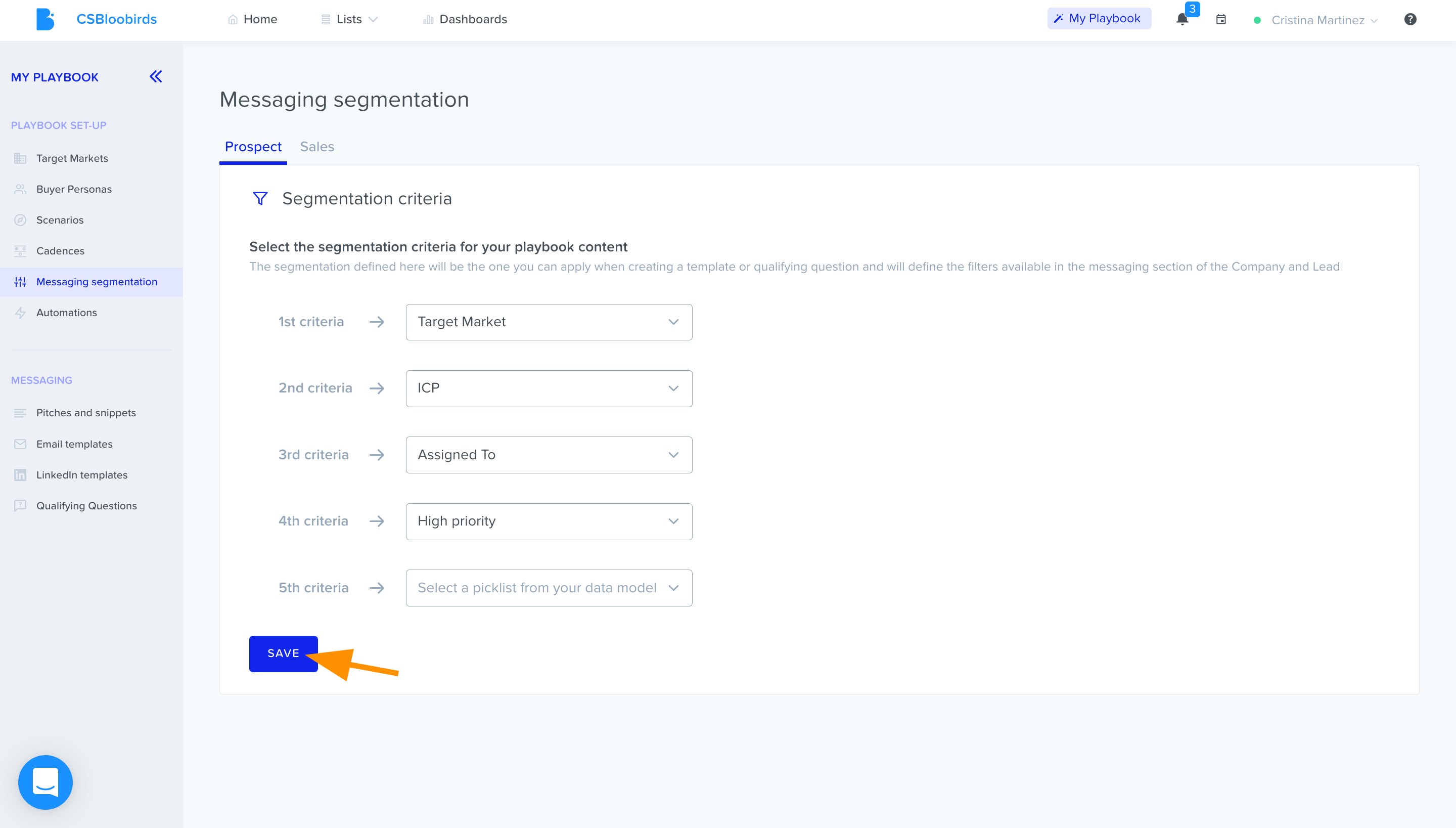This screenshot has width=1456, height=828.
Task: Click the Cadences icon
Action: [x=20, y=251]
